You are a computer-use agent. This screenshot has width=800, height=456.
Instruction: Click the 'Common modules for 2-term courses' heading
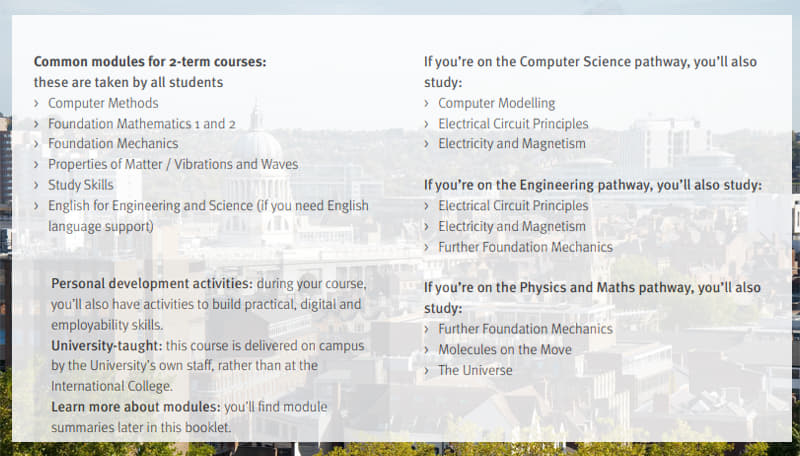[150, 62]
